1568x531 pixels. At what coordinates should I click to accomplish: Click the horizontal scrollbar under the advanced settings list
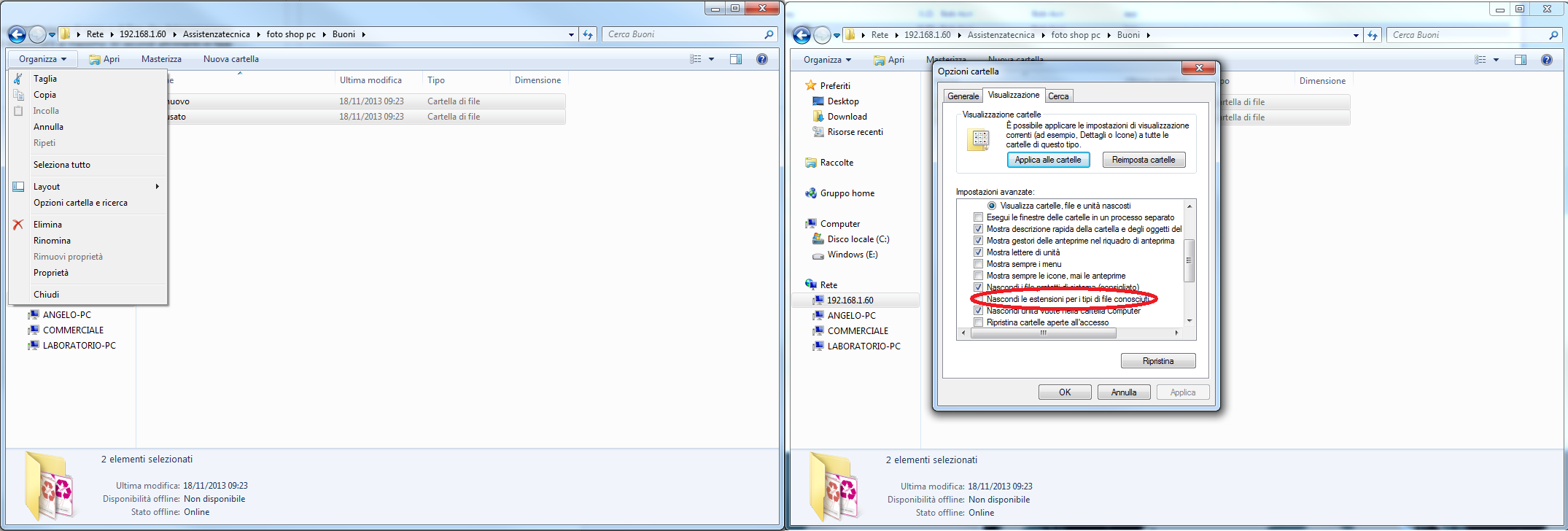click(1043, 333)
